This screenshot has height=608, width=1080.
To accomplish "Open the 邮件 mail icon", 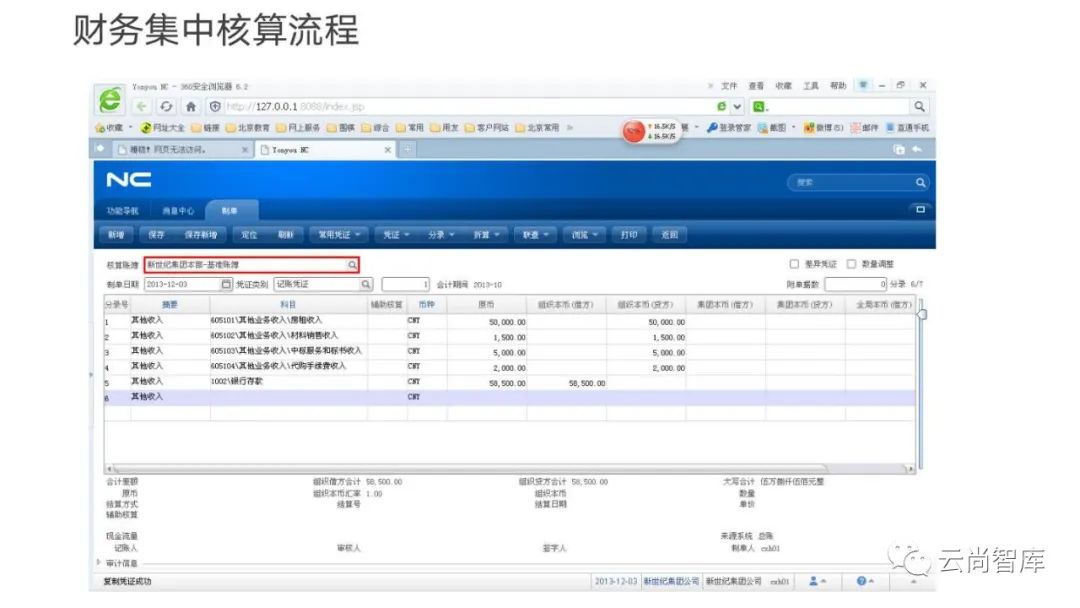I will pos(855,128).
